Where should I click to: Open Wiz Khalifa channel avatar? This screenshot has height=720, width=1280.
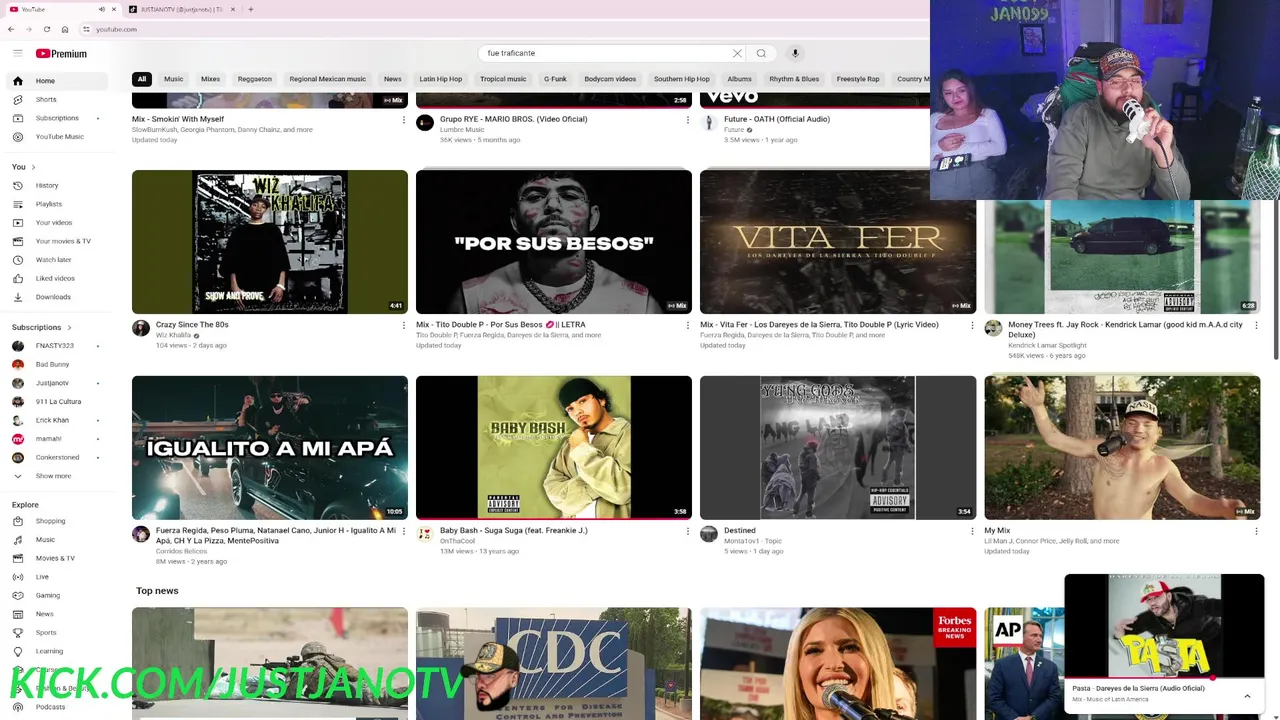(x=141, y=328)
